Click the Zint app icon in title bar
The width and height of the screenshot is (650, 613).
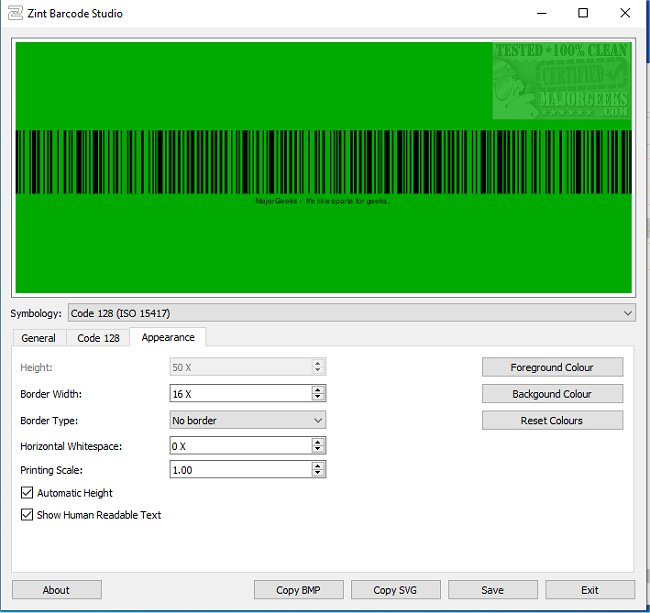coord(17,14)
